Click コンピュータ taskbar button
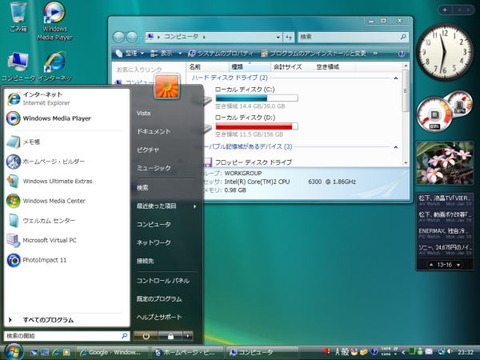The image size is (480, 360). click(x=262, y=352)
